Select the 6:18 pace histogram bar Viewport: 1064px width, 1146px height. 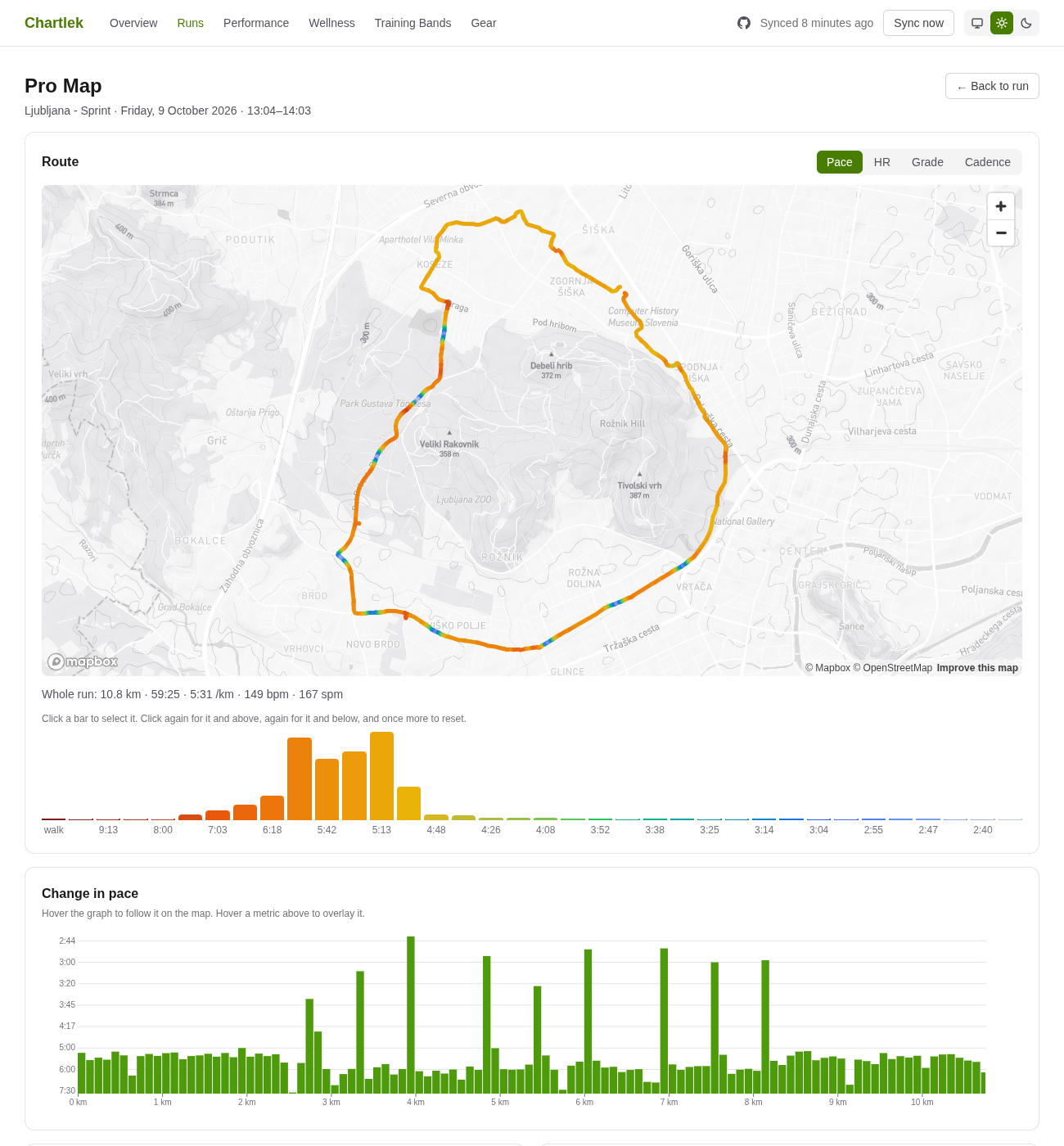tap(273, 808)
